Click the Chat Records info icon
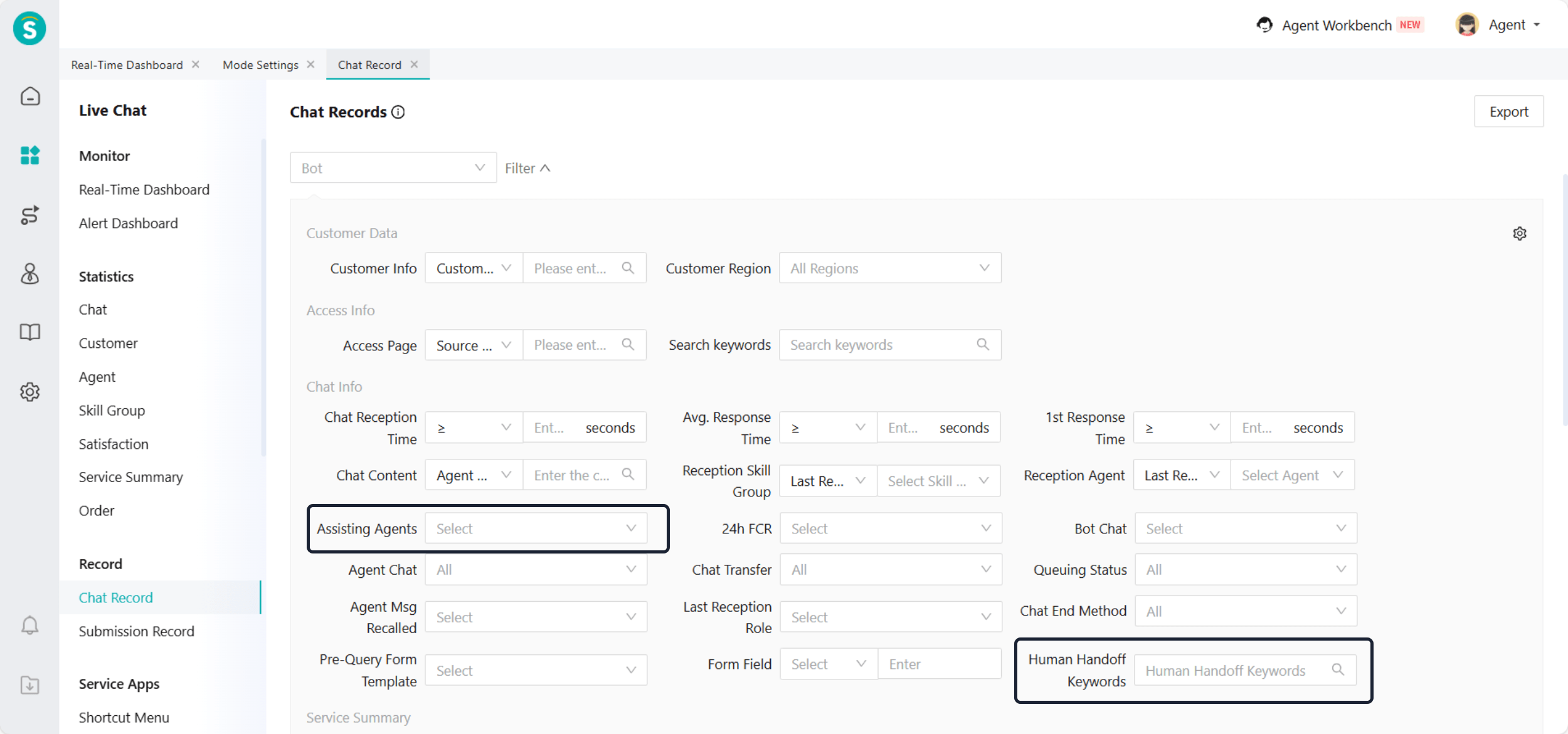The height and width of the screenshot is (734, 1568). tap(398, 112)
